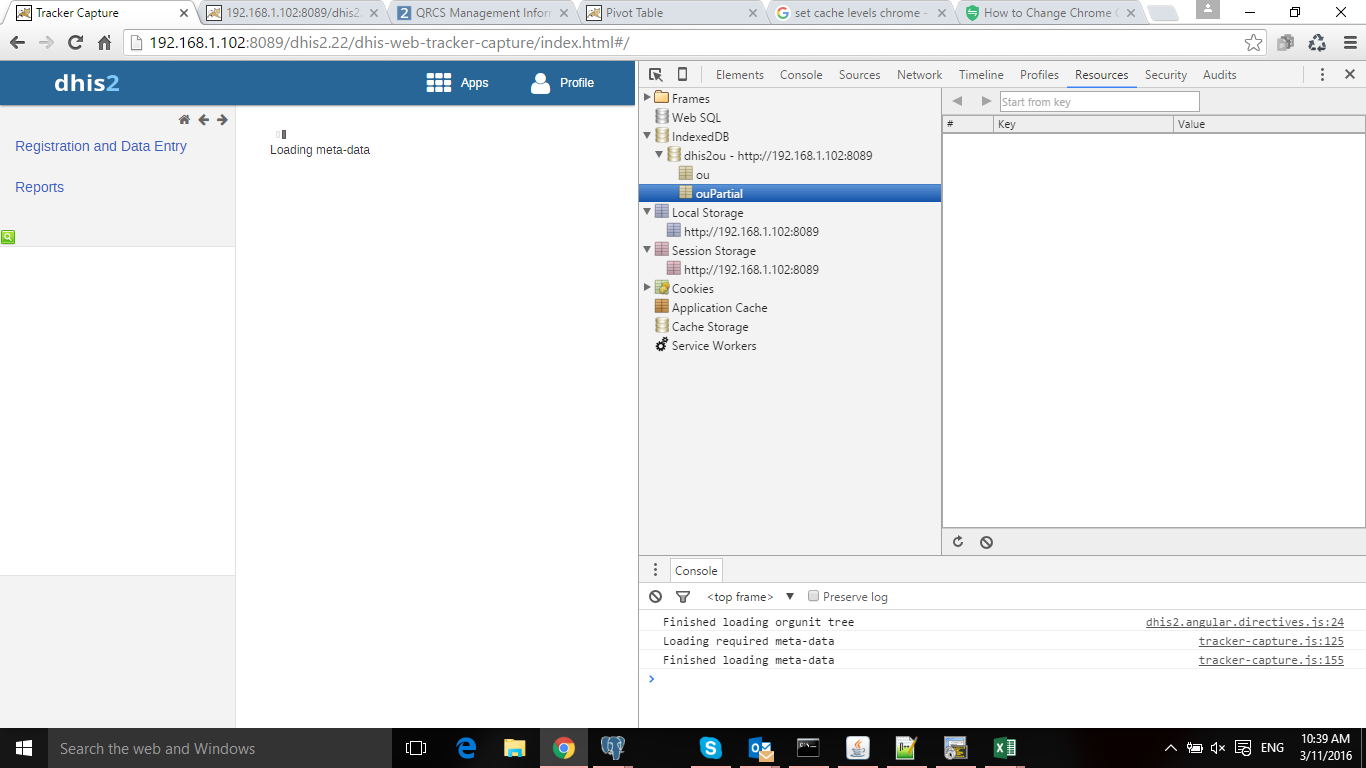
Task: Click the refresh IndexedDB icon
Action: pos(958,542)
